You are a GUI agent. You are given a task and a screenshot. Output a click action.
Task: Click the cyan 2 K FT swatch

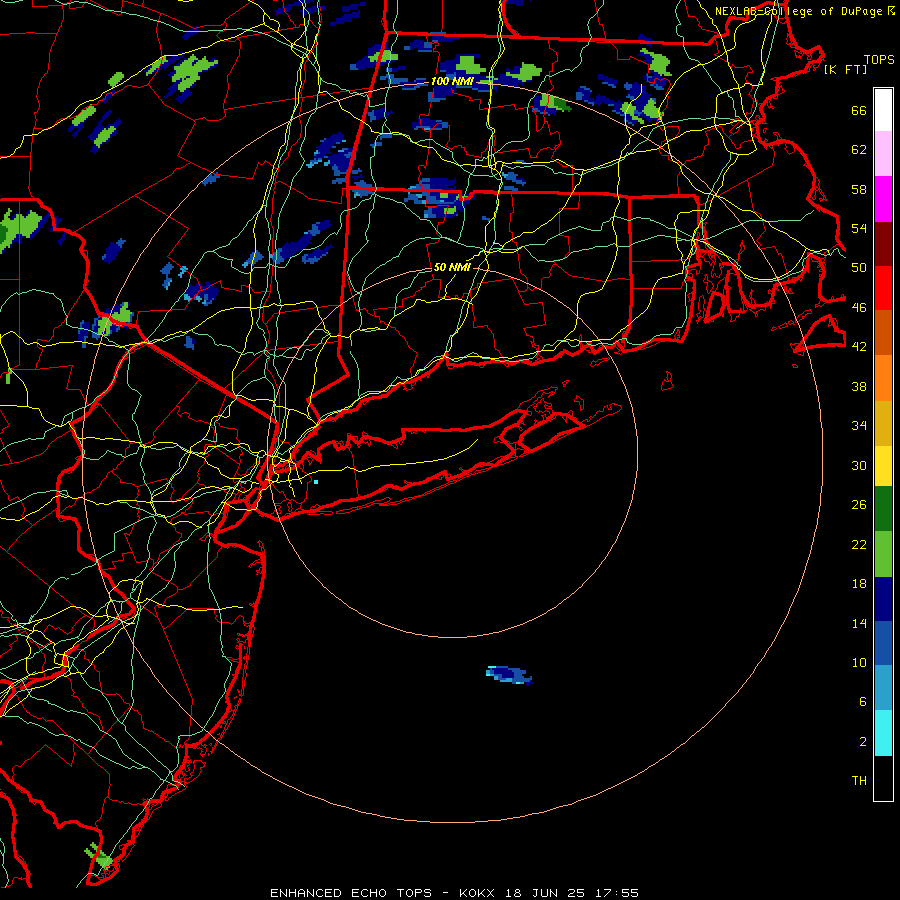tap(883, 733)
